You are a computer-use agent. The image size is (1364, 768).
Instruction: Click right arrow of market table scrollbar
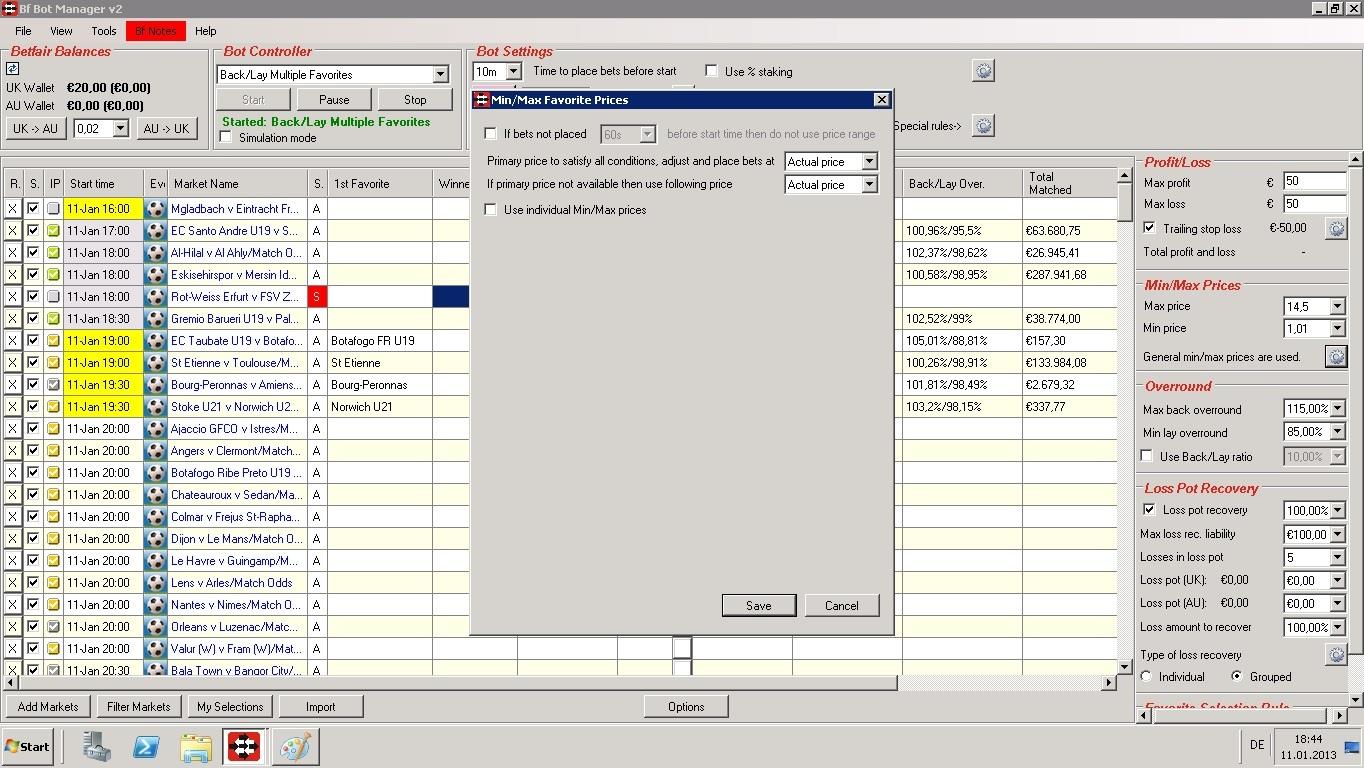click(1108, 683)
